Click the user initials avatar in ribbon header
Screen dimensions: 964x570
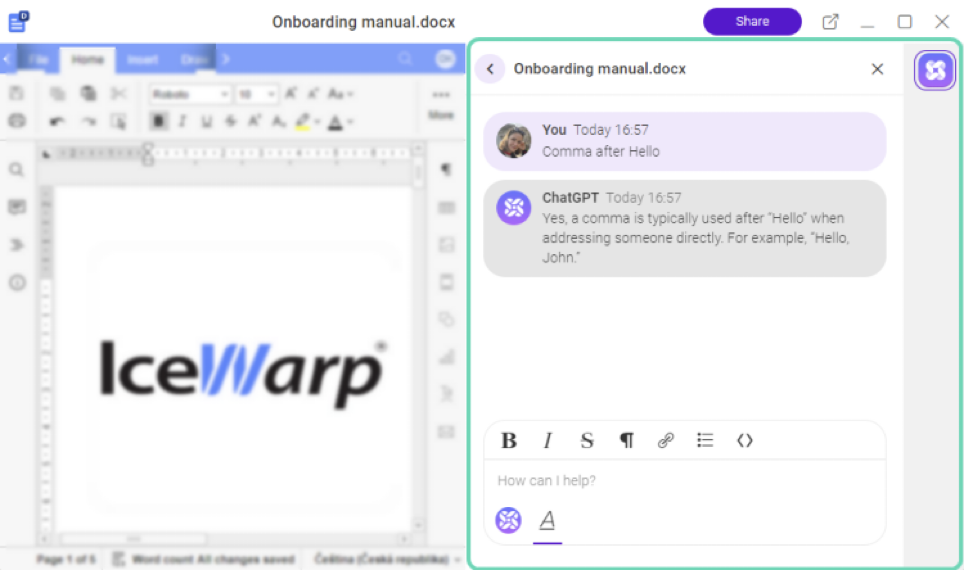445,59
